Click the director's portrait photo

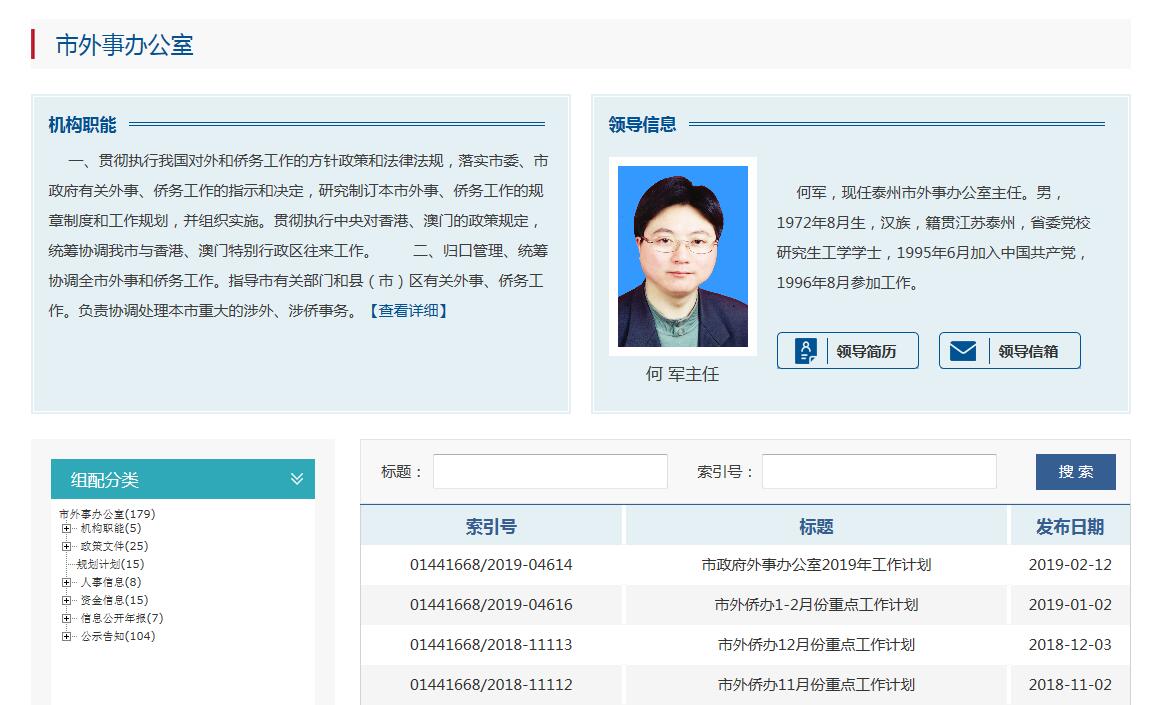click(682, 257)
